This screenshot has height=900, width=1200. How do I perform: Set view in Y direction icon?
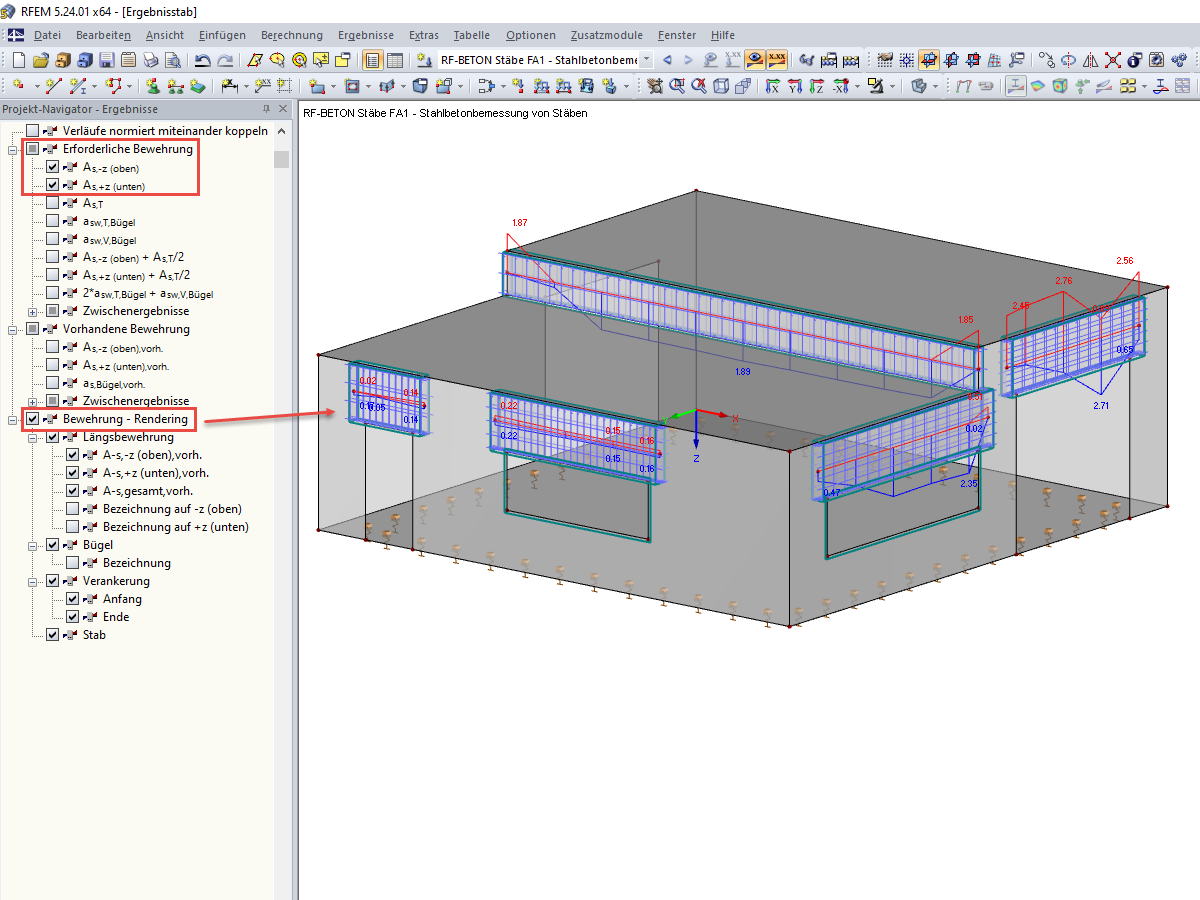click(x=794, y=86)
